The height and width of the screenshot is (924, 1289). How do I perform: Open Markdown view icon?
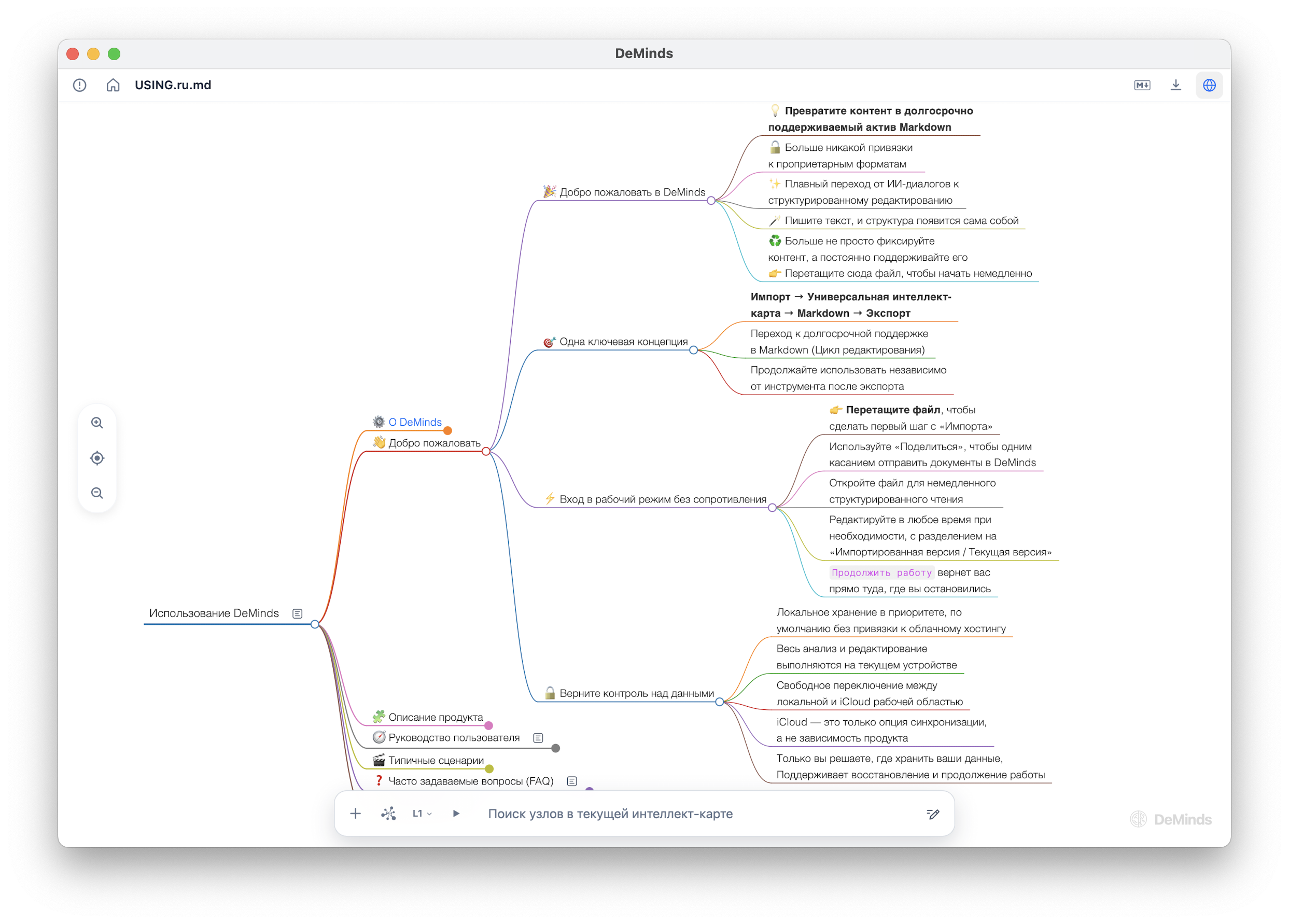click(1142, 85)
